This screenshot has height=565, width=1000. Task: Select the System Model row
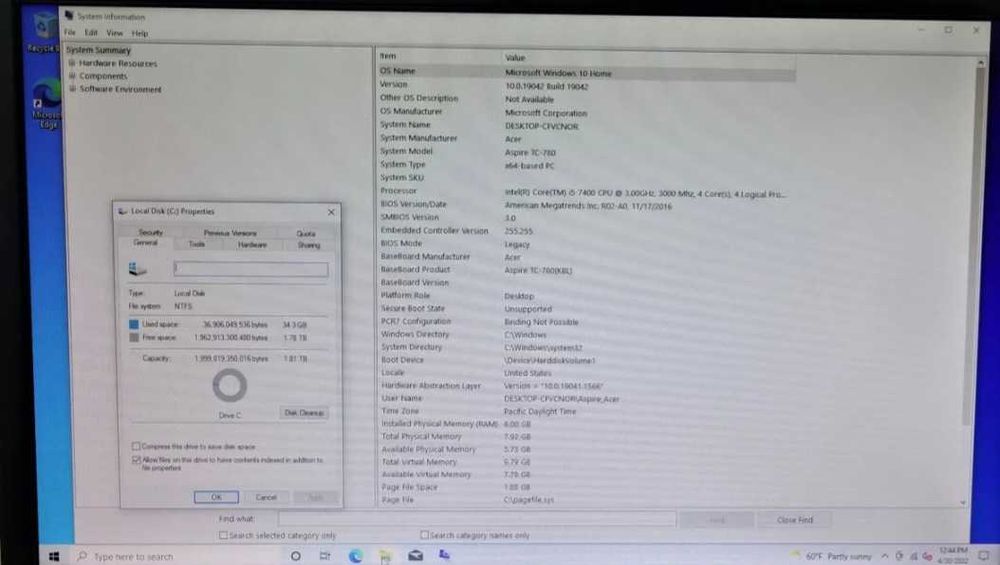pos(587,152)
